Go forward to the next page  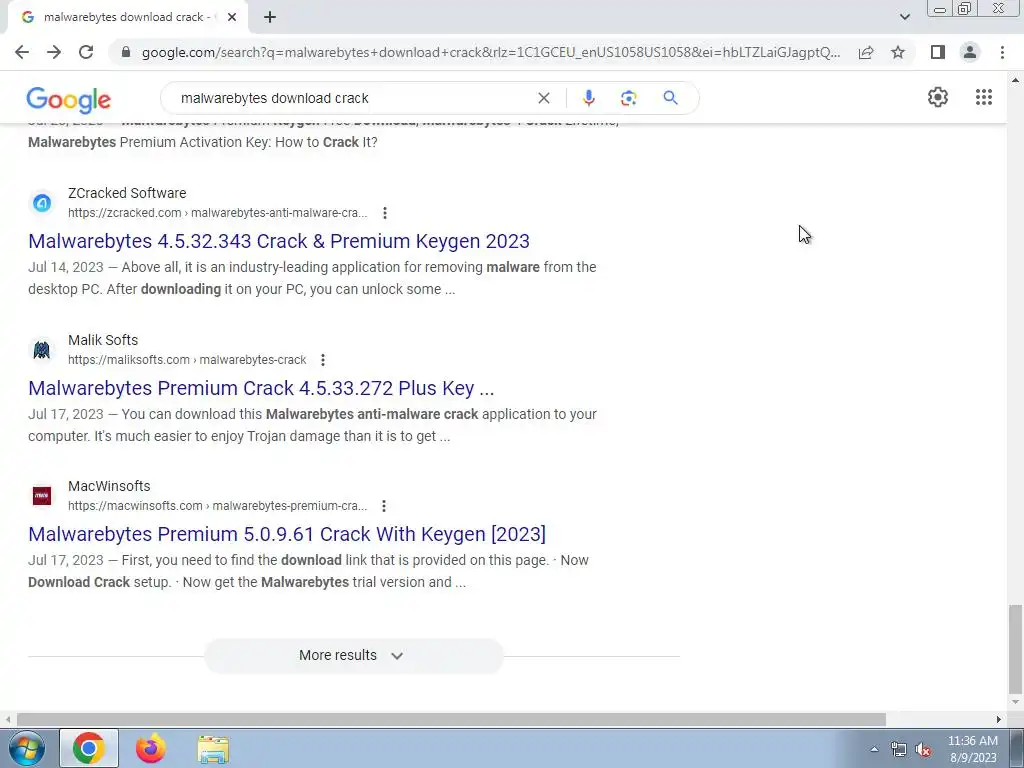(54, 52)
